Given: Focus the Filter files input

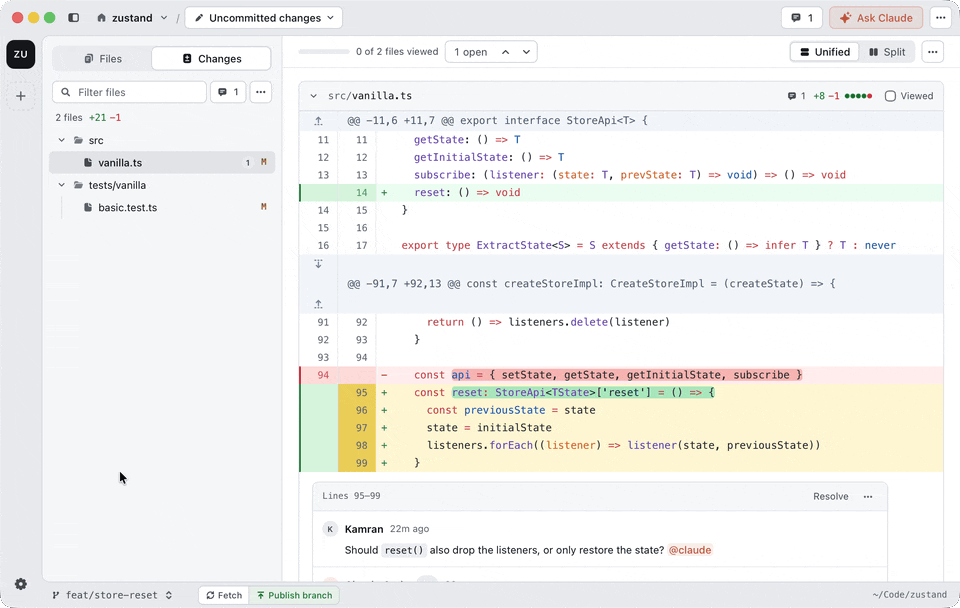Looking at the screenshot, I should click(x=130, y=92).
